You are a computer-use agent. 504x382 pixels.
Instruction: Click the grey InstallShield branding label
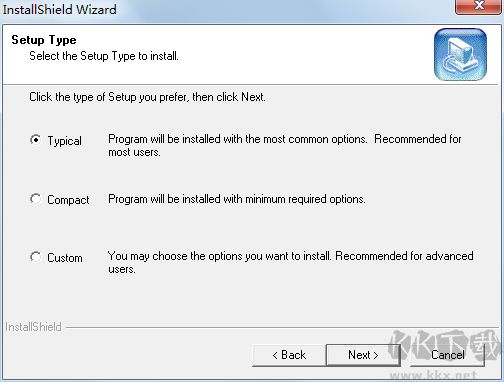pyautogui.click(x=33, y=327)
